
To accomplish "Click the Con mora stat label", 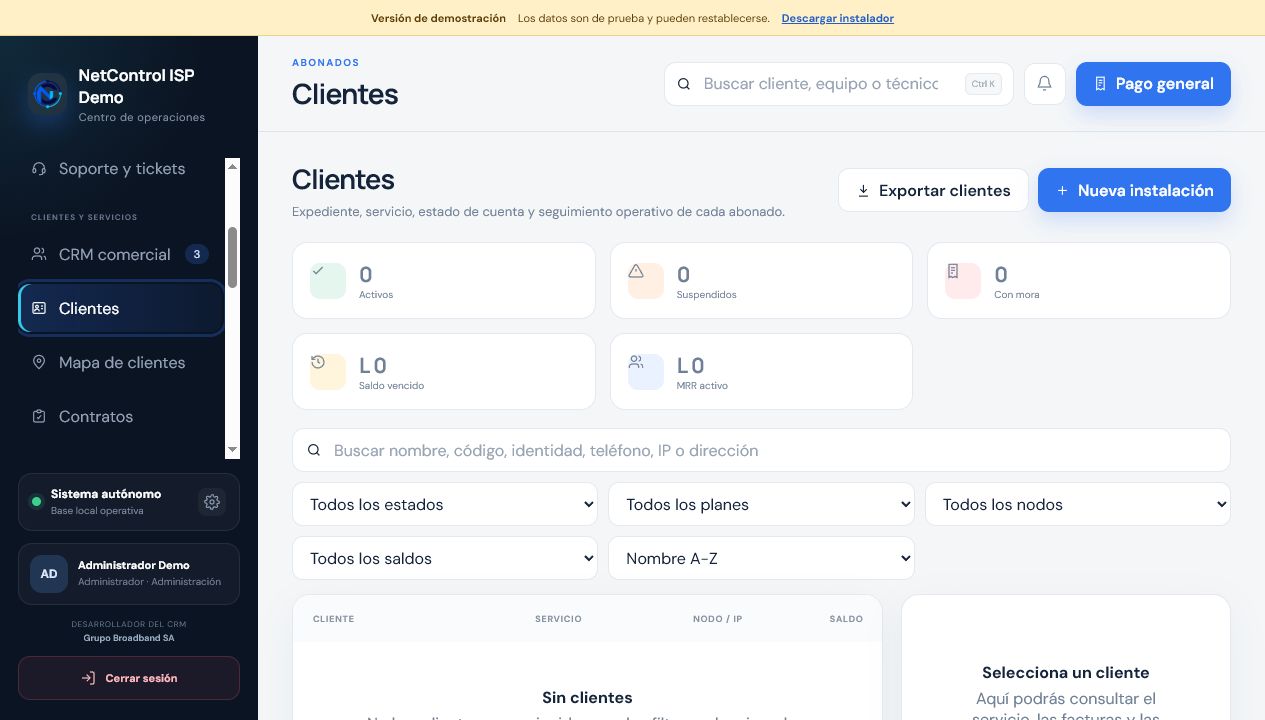I will coord(1017,295).
